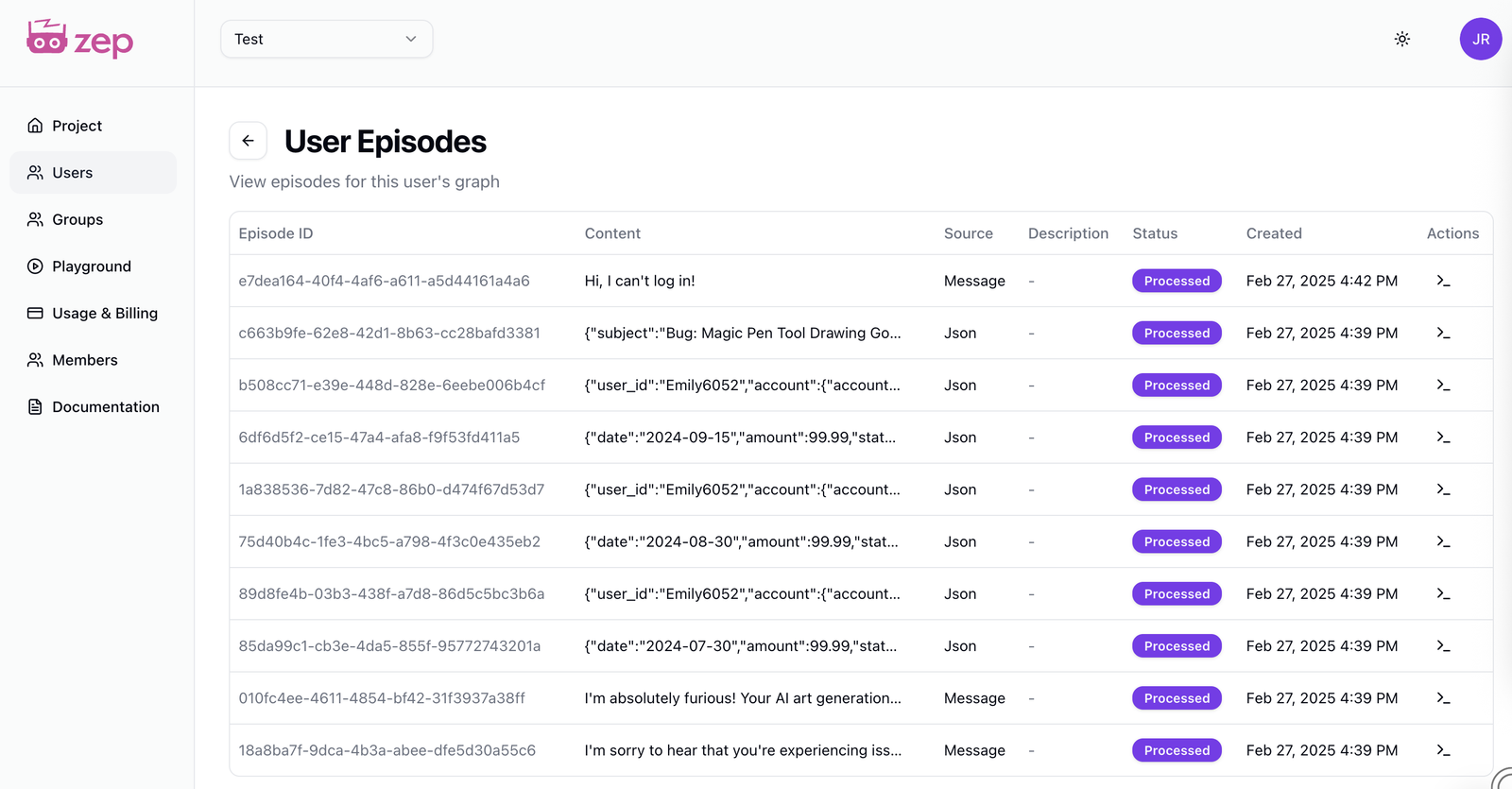Go back using the arrow button
This screenshot has height=789, width=1512.
[248, 141]
